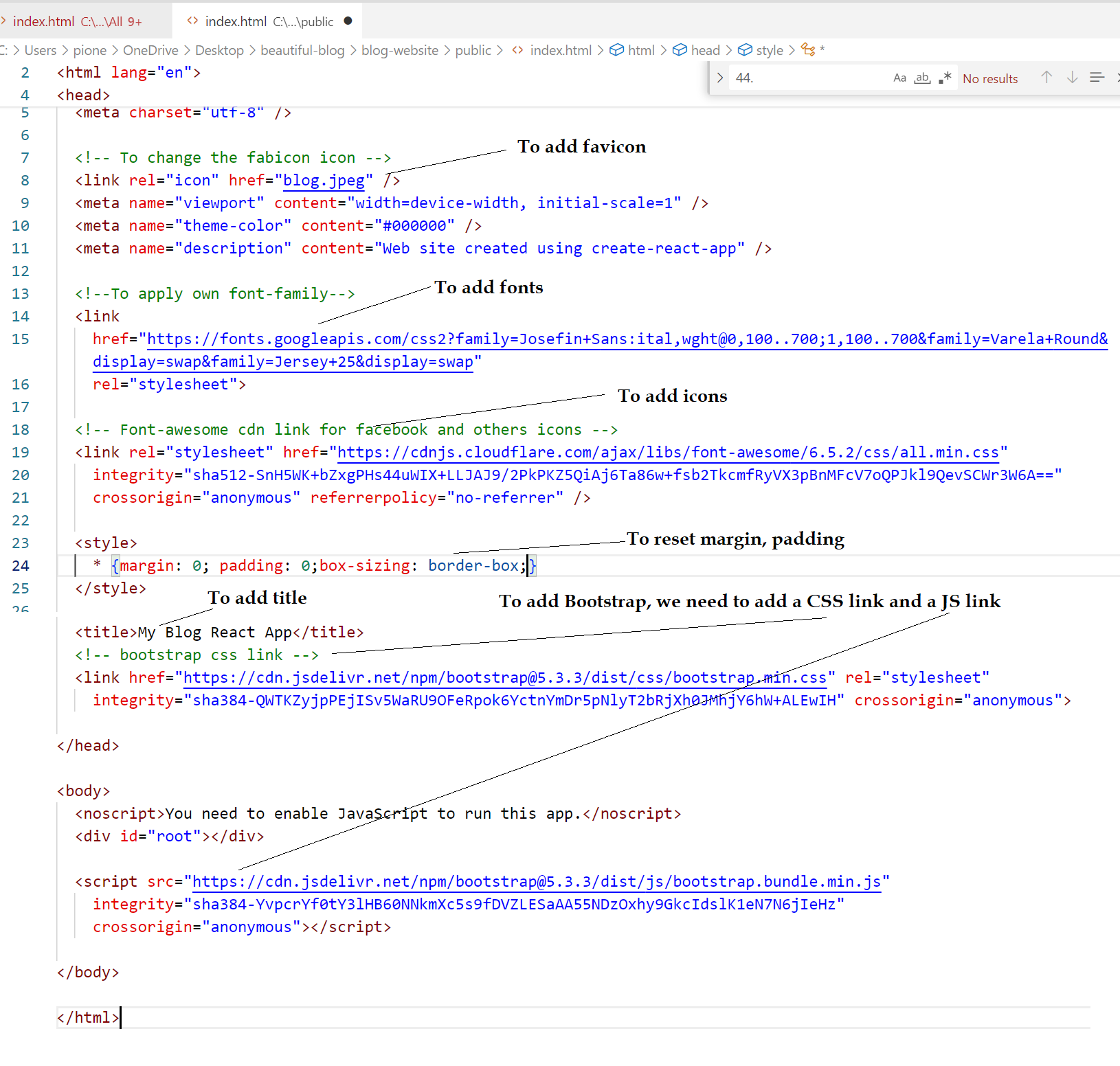Open the blog.jpeg href link
1120x1066 pixels.
[324, 181]
